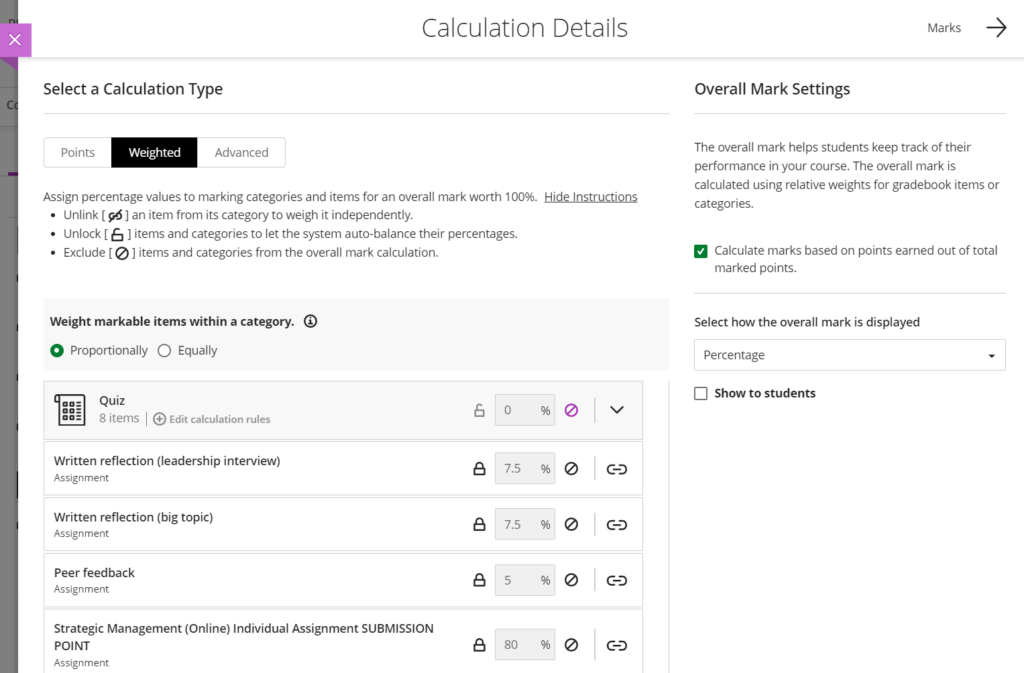Expand the Quiz category chevron
Image resolution: width=1024 pixels, height=673 pixels.
point(617,410)
